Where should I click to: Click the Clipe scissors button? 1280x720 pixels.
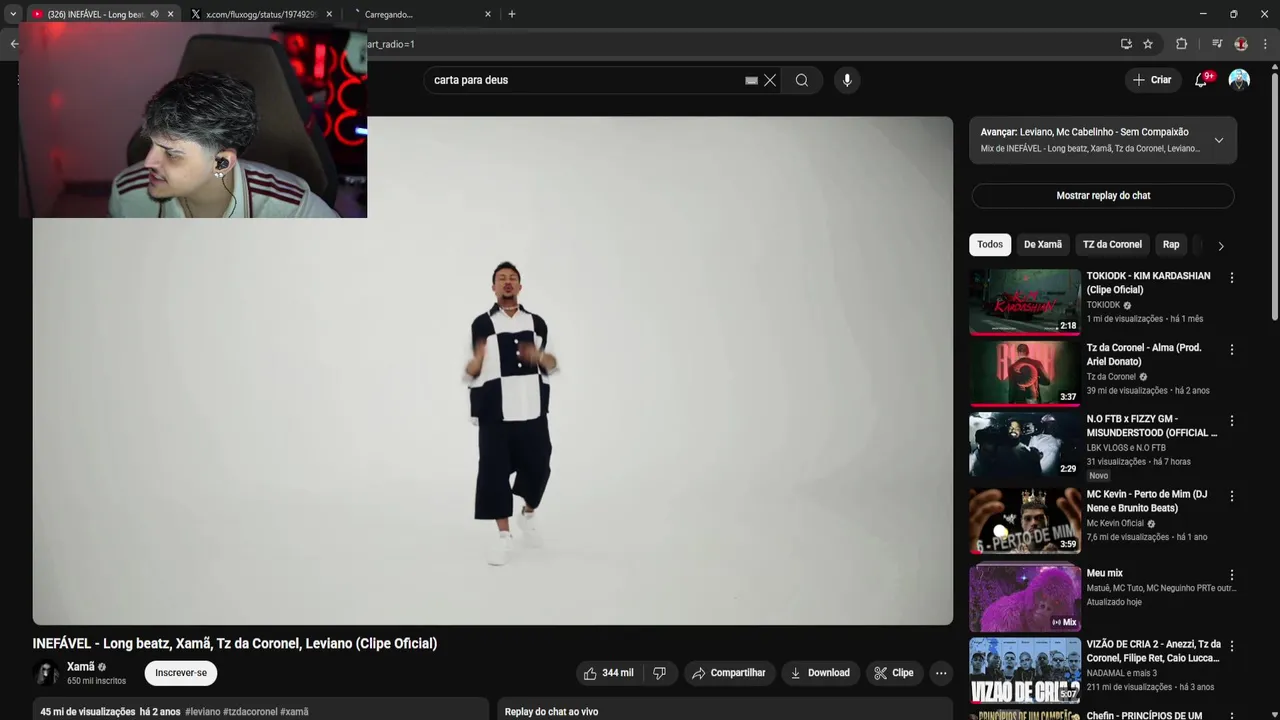pos(894,673)
